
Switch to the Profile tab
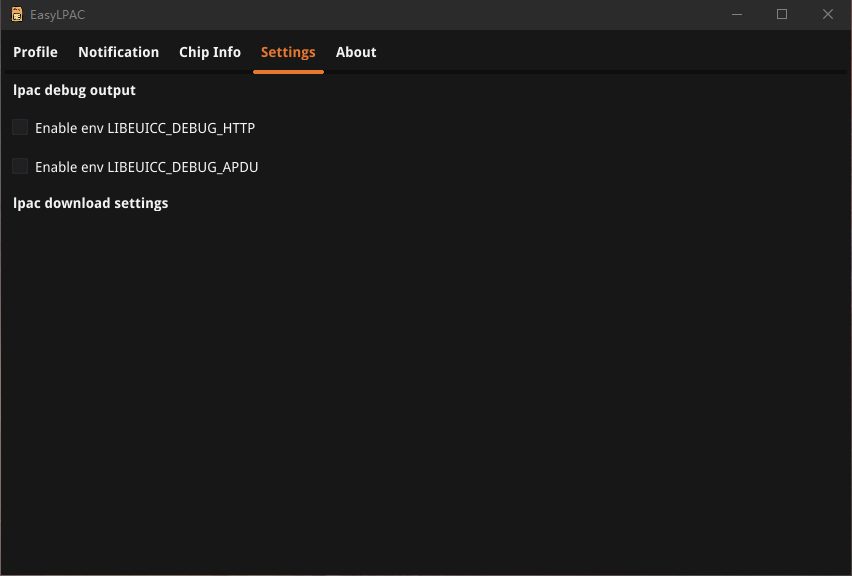point(35,52)
